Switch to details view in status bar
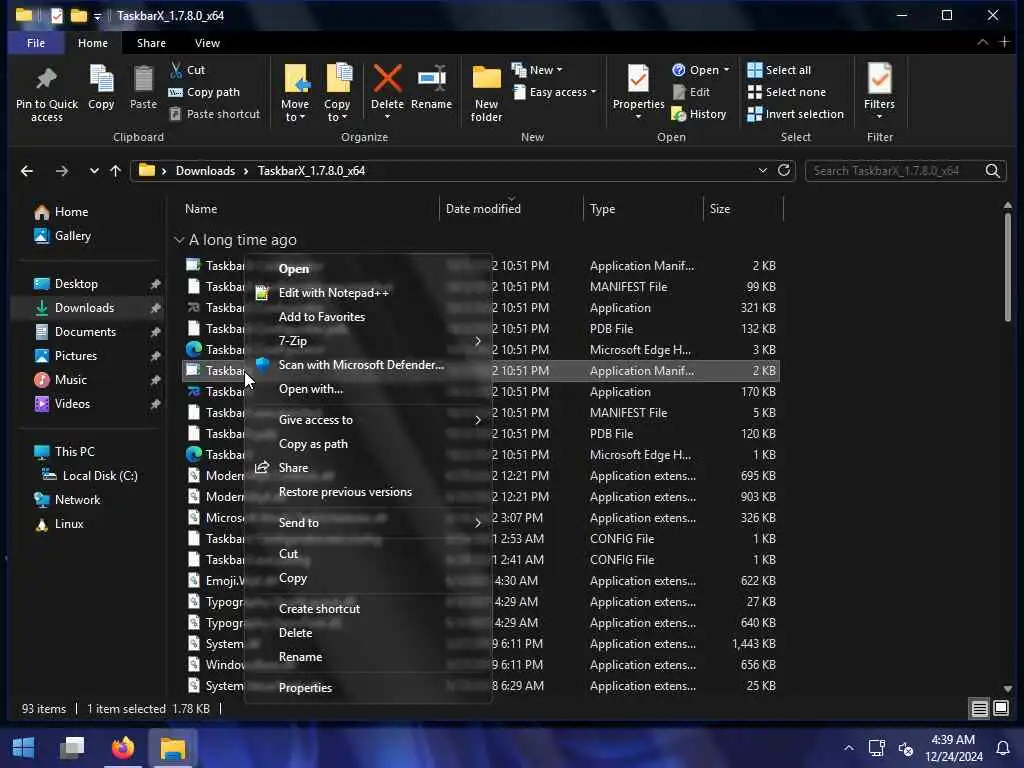 (x=979, y=709)
